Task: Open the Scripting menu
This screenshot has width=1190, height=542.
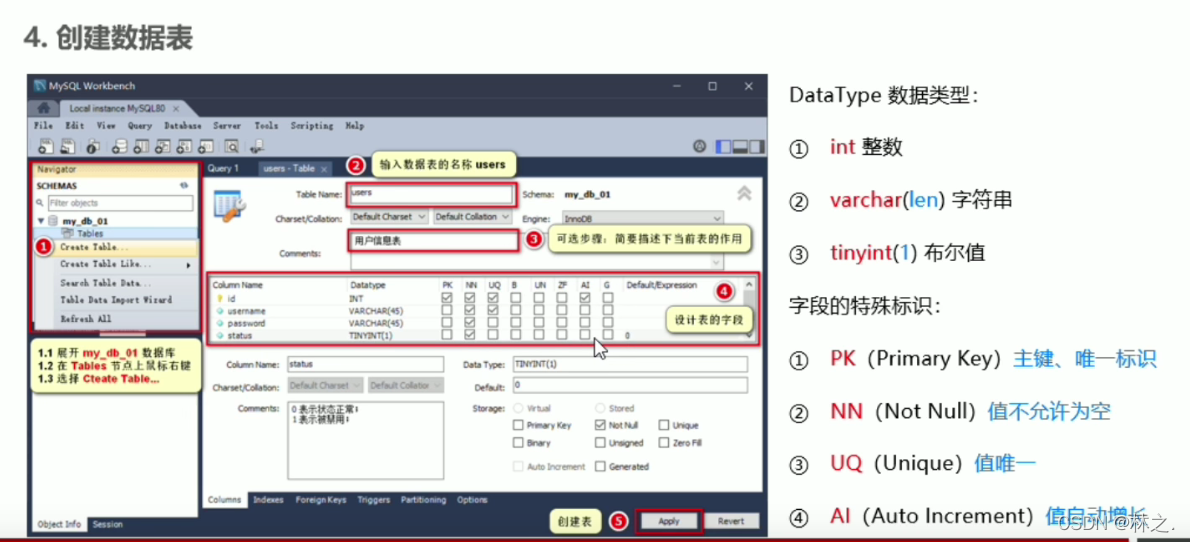Action: [312, 126]
